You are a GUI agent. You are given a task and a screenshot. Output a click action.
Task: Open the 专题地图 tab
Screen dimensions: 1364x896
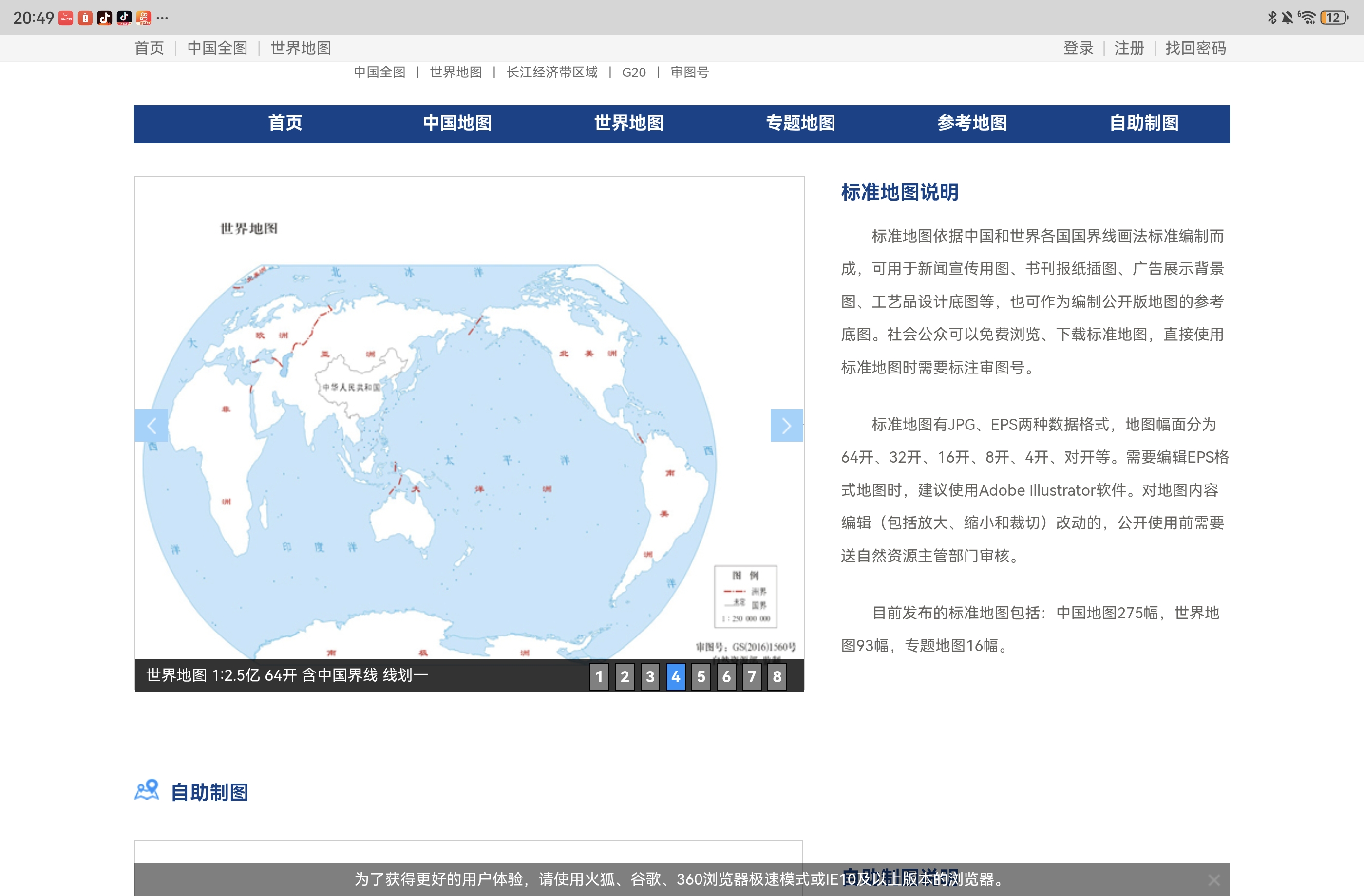pos(801,123)
